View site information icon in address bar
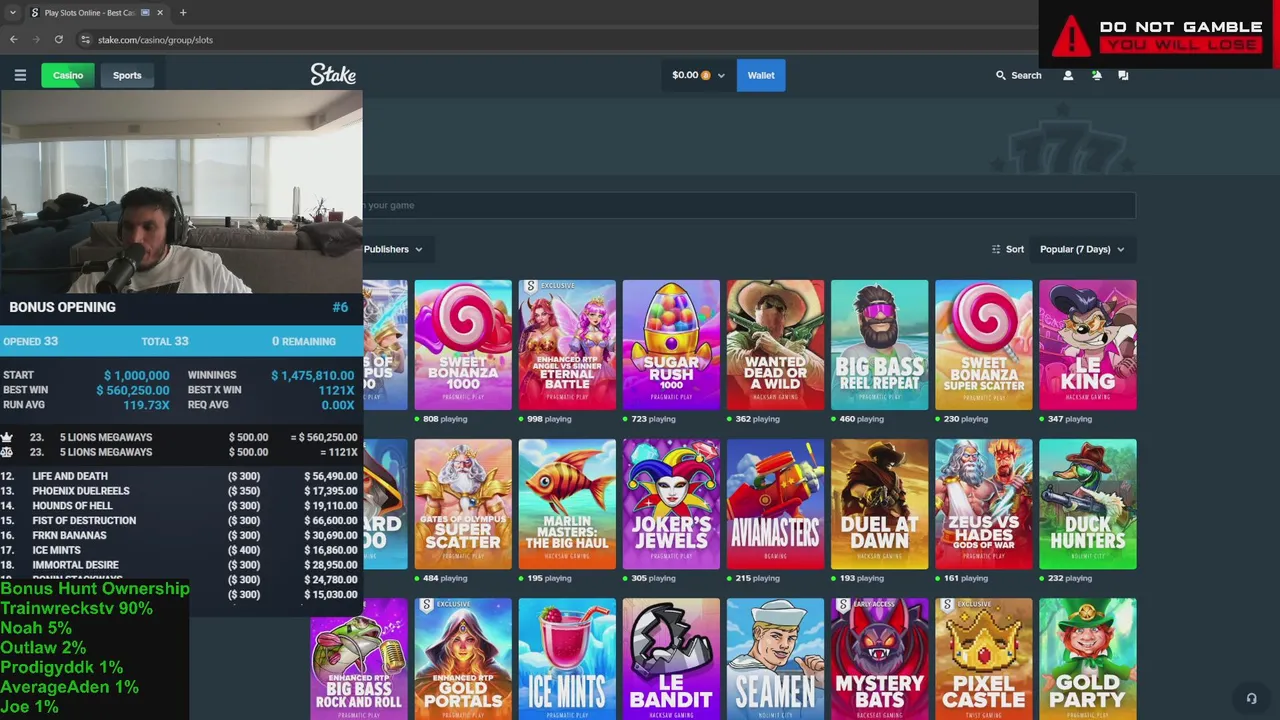This screenshot has height=720, width=1280. point(85,39)
